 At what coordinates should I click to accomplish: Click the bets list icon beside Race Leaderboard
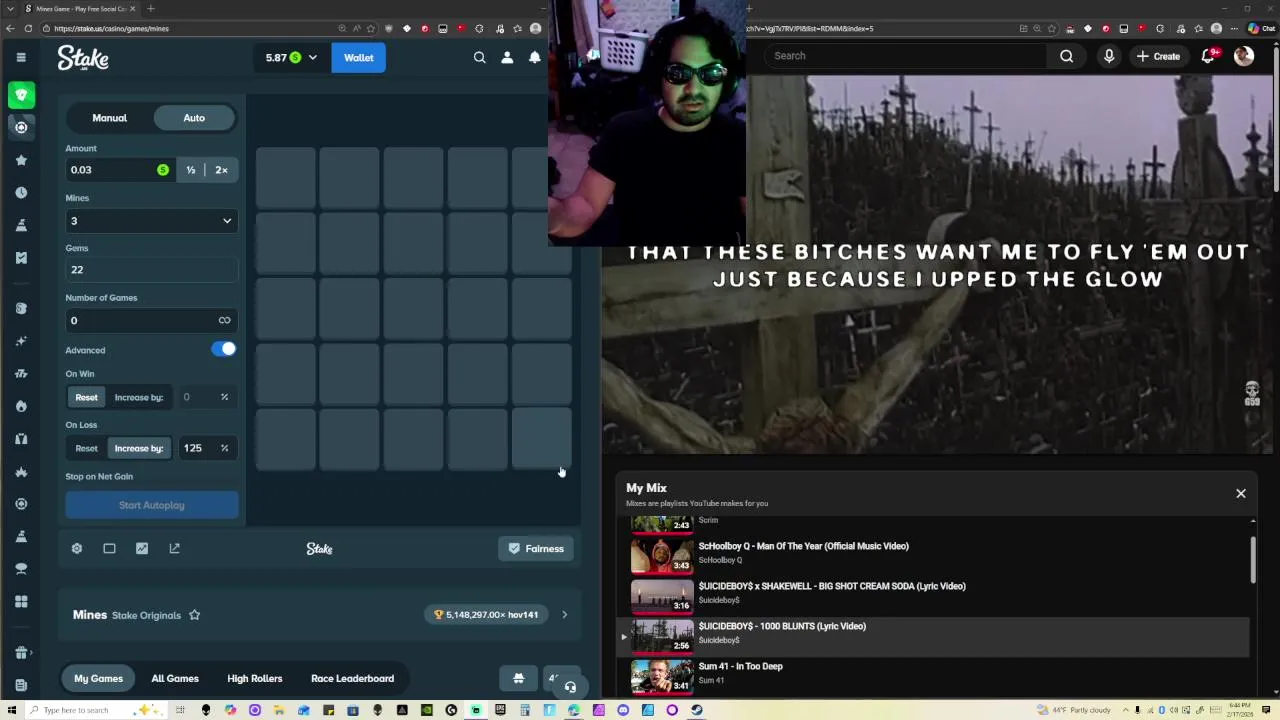tap(518, 678)
